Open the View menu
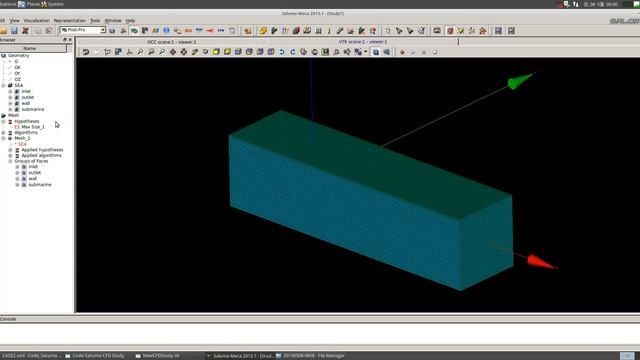640x360 pixels. coord(14,20)
